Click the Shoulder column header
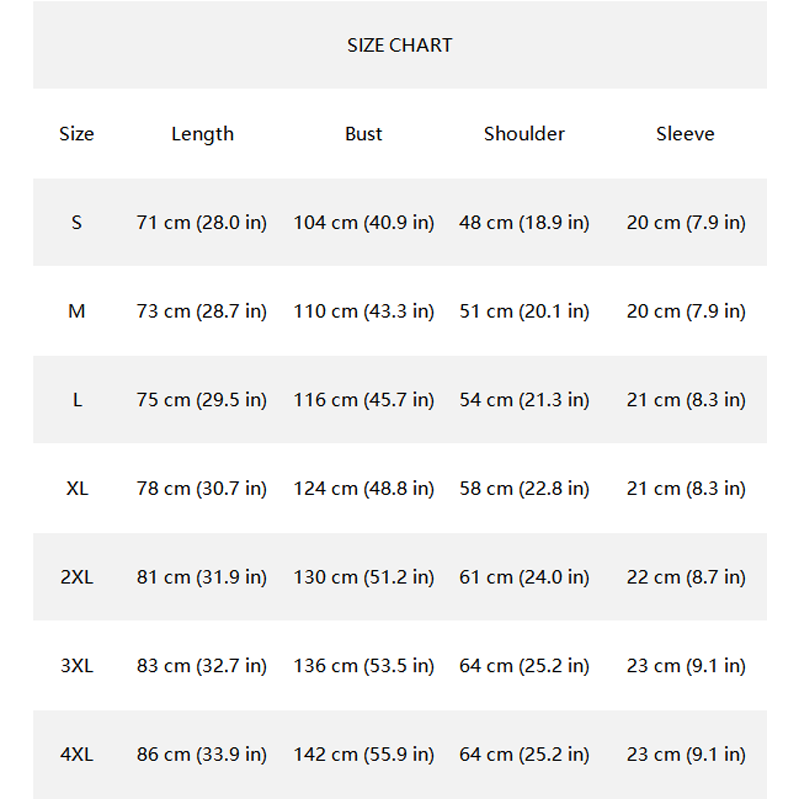Screen dimensions: 800x800 pyautogui.click(x=524, y=134)
